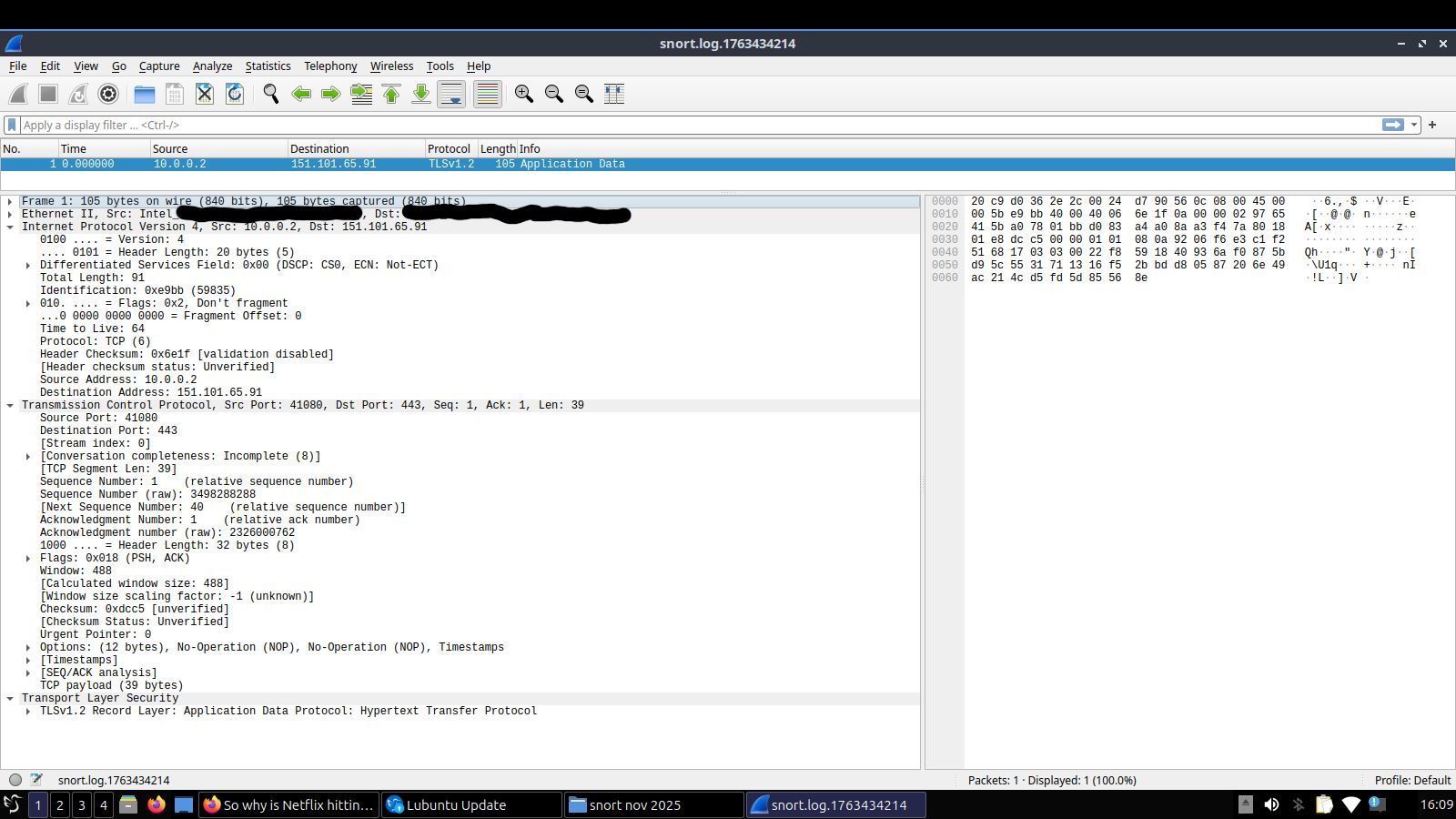This screenshot has width=1456, height=819.
Task: Click into the display filter field
Action: click(692, 126)
